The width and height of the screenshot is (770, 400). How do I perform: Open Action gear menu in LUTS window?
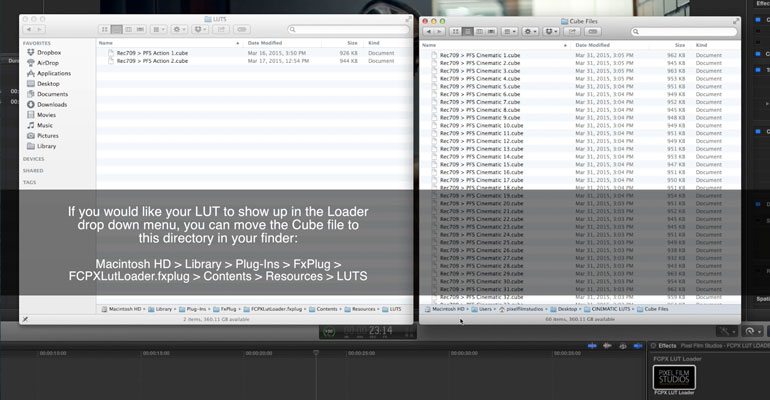click(x=179, y=29)
